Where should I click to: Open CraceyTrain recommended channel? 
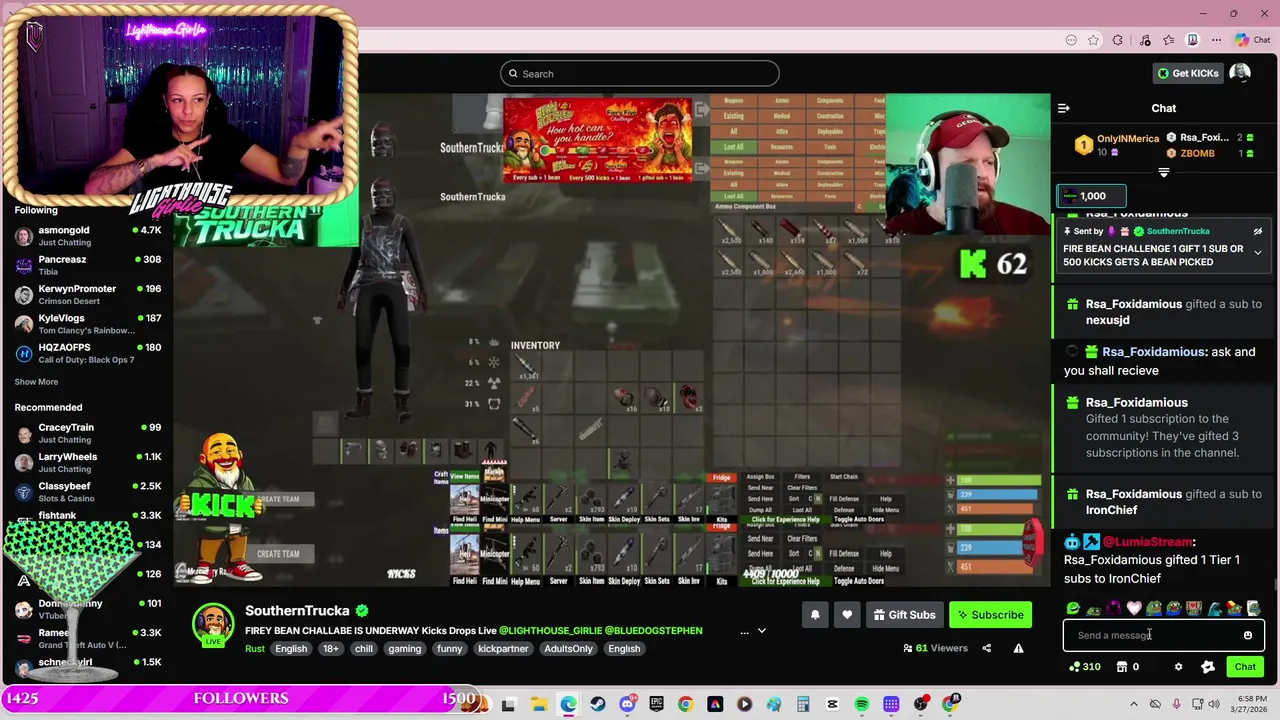click(x=88, y=433)
